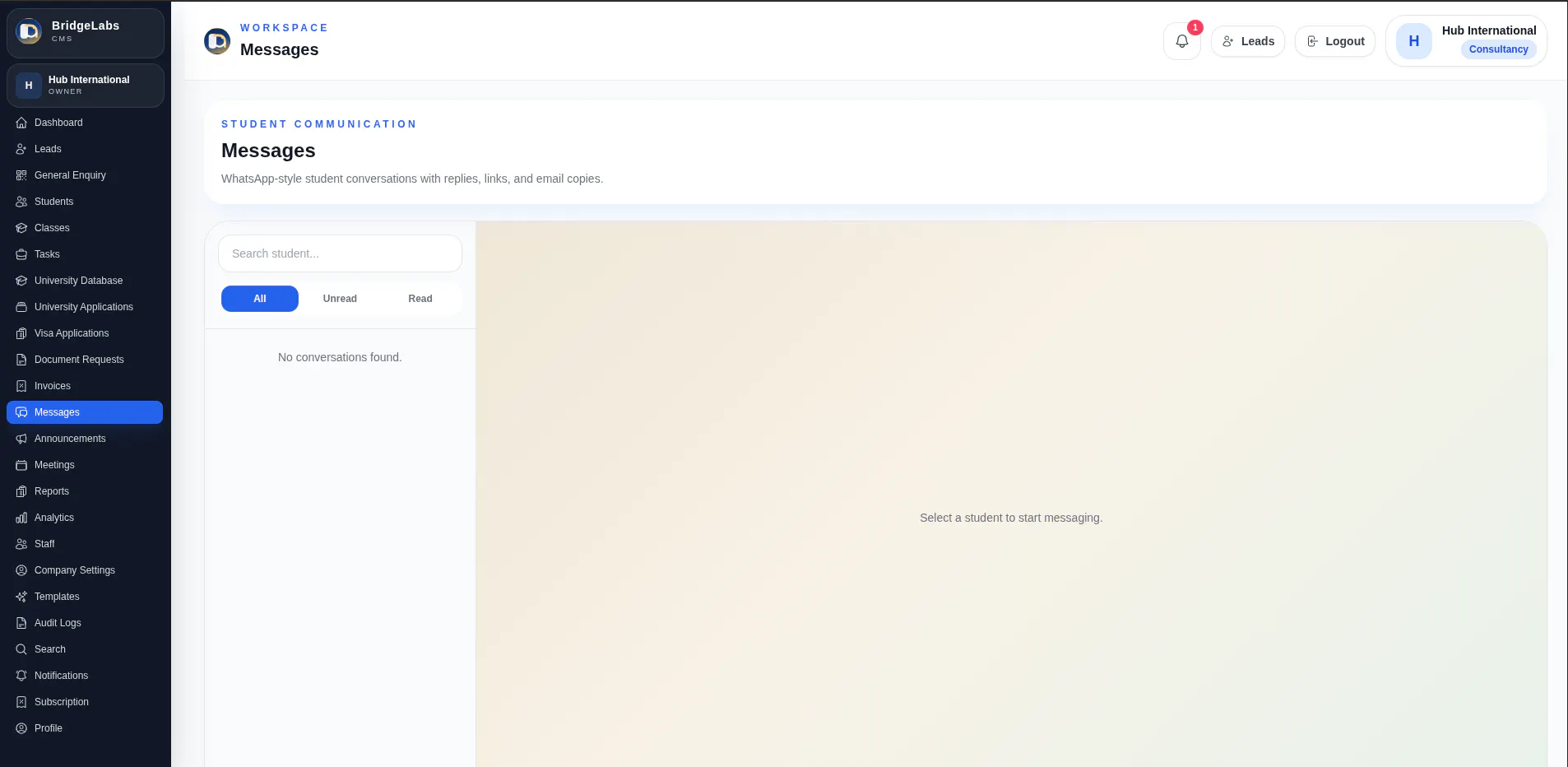Click the Invoices receipt icon

(21, 386)
